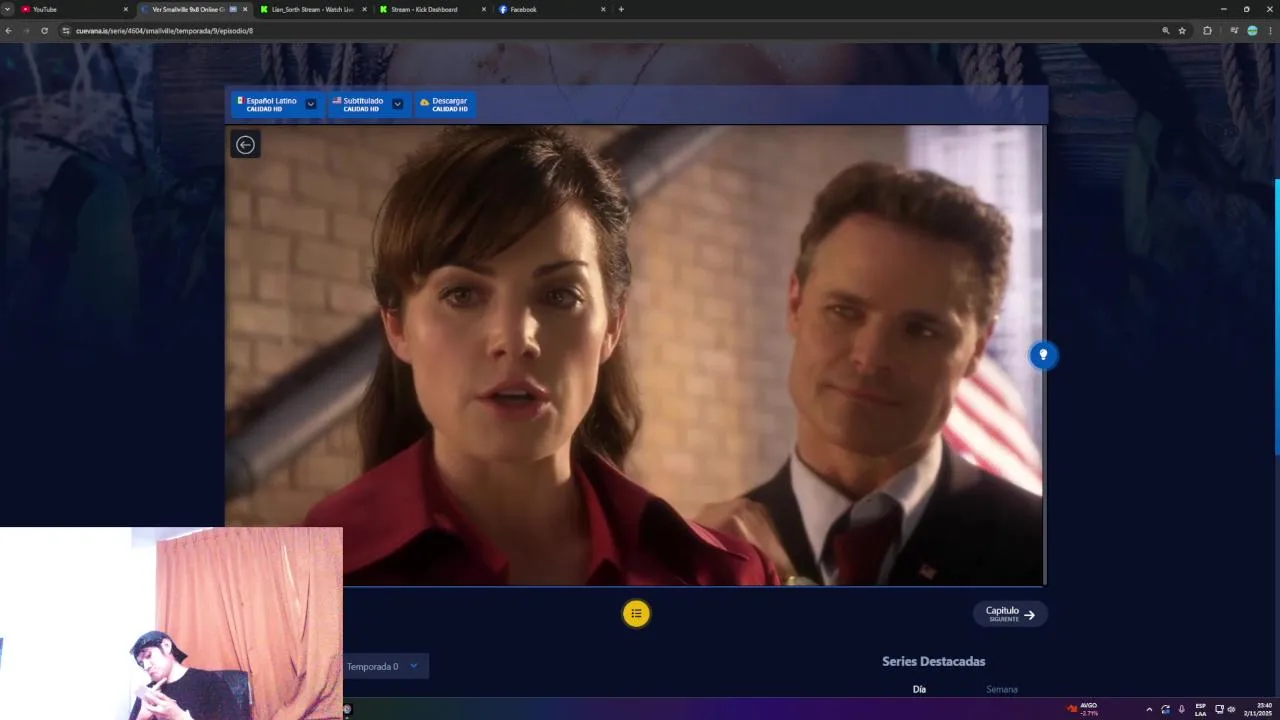The height and width of the screenshot is (720, 1280).
Task: Click the microphone tray icon
Action: (1181, 709)
